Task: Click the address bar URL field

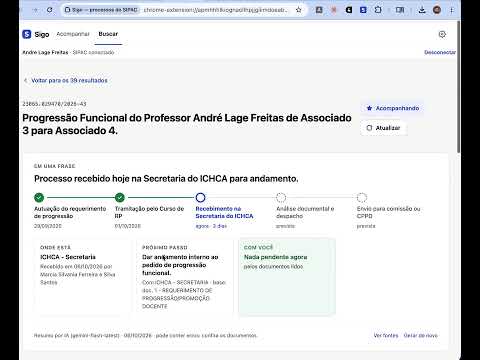Action: pos(215,10)
